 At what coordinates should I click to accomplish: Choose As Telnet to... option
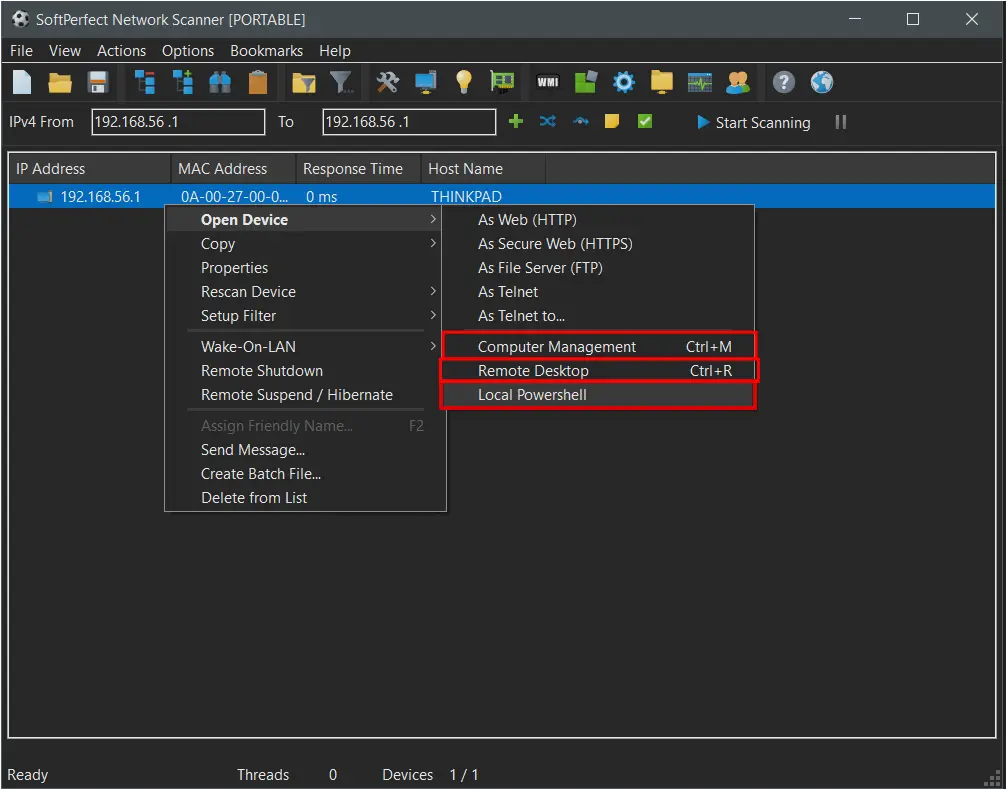[x=598, y=316]
